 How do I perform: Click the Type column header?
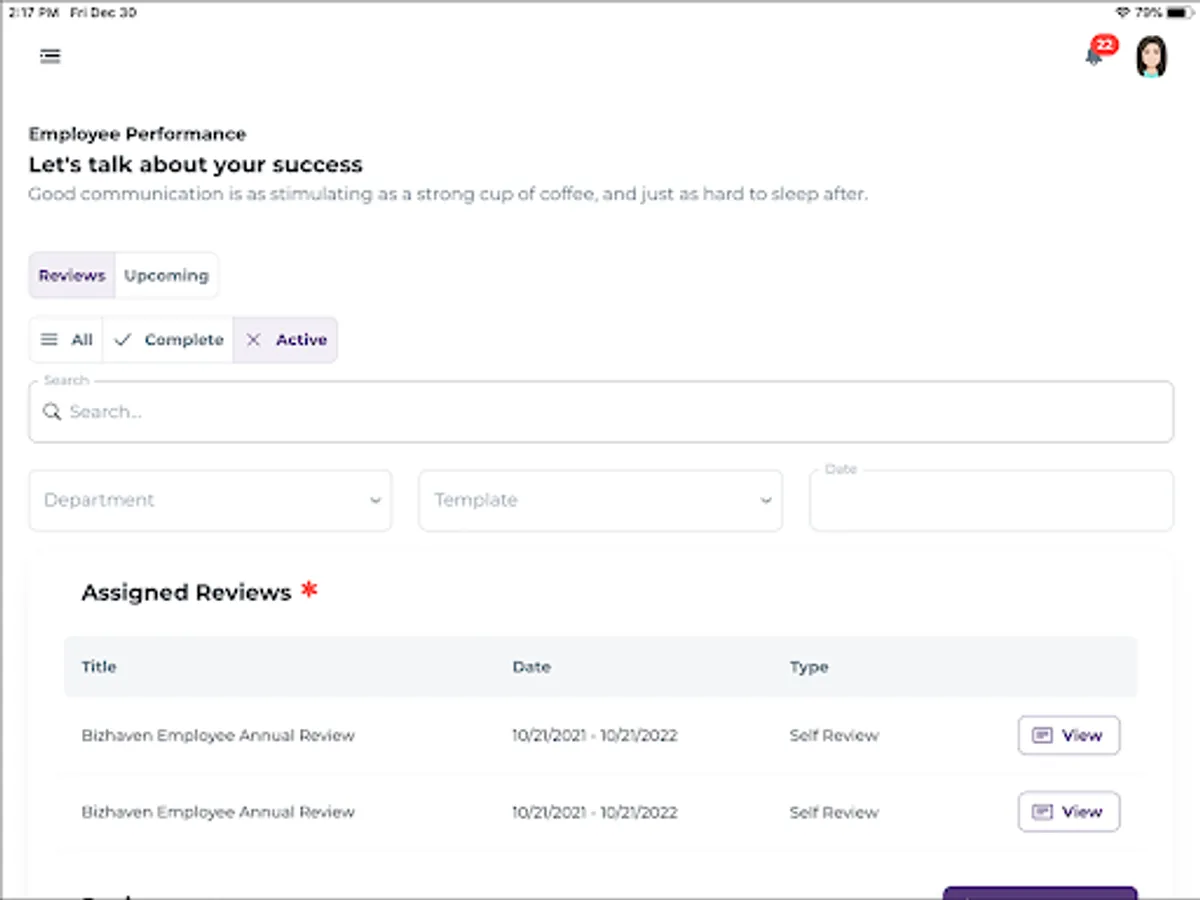[x=809, y=667]
